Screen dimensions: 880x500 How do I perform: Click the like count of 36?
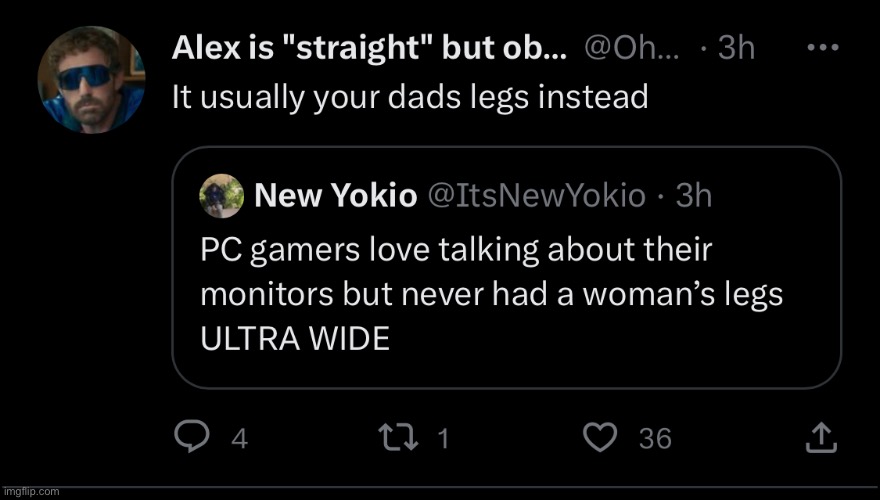tap(655, 439)
